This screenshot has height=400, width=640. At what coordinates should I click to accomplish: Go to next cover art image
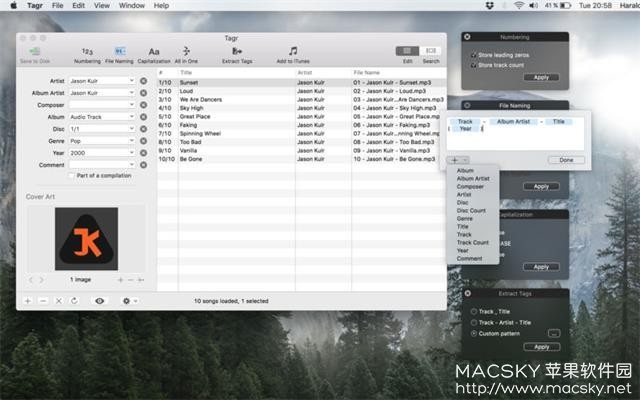click(x=41, y=280)
